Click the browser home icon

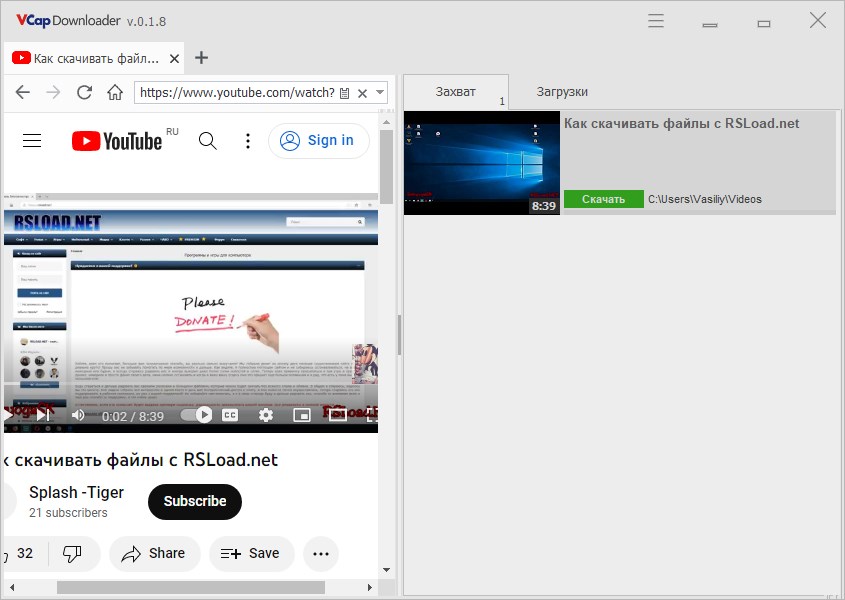115,91
